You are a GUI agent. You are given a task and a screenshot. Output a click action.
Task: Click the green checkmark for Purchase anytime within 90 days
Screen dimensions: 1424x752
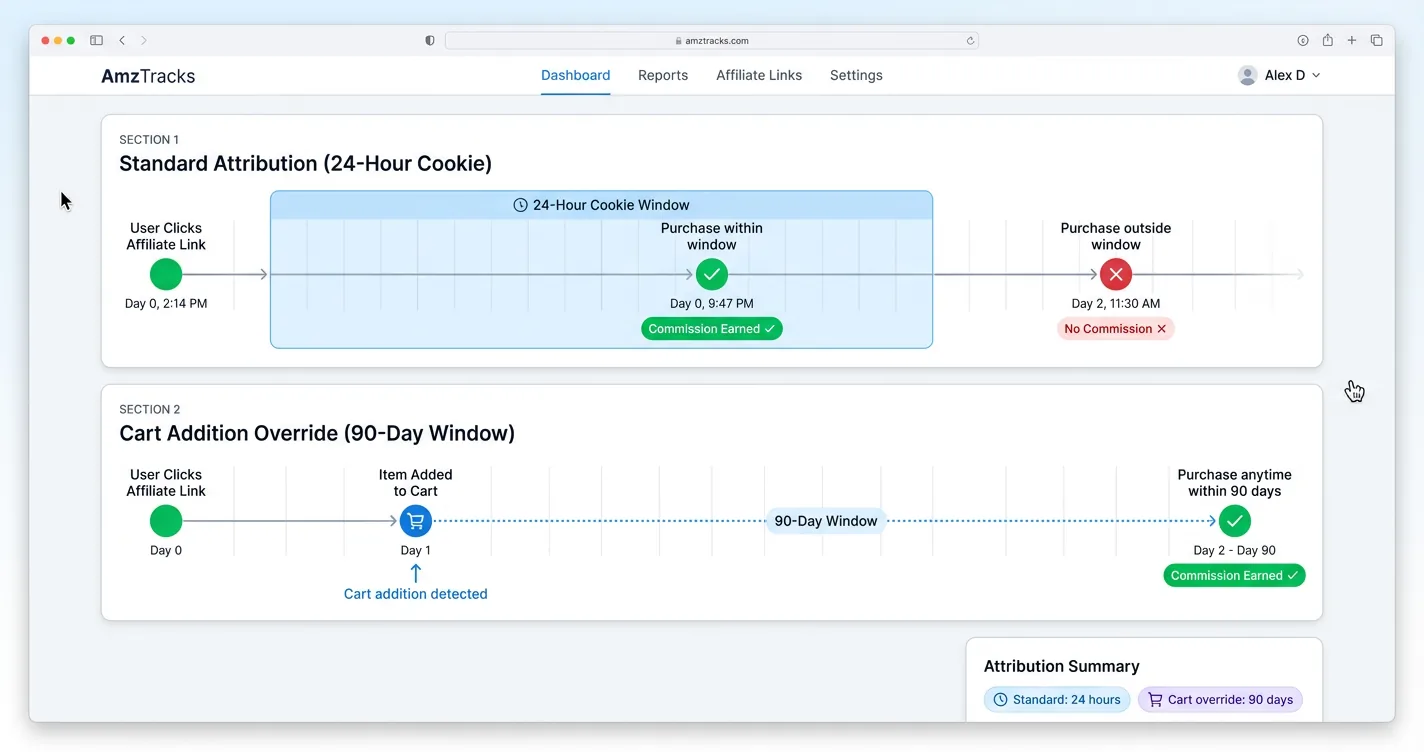pos(1234,520)
